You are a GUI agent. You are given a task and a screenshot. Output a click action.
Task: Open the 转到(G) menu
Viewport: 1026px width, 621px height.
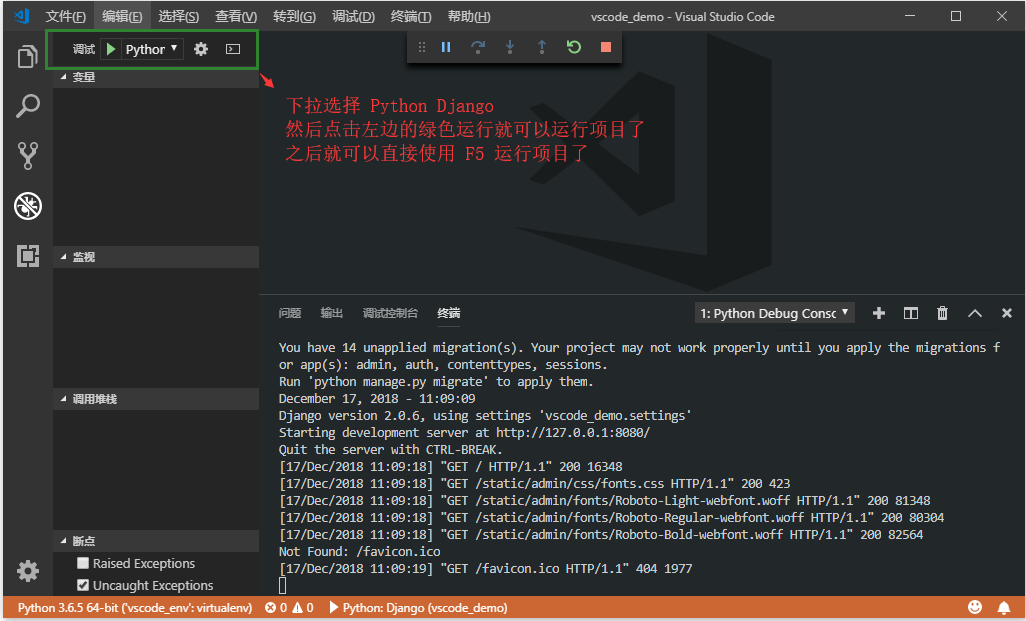[x=294, y=16]
